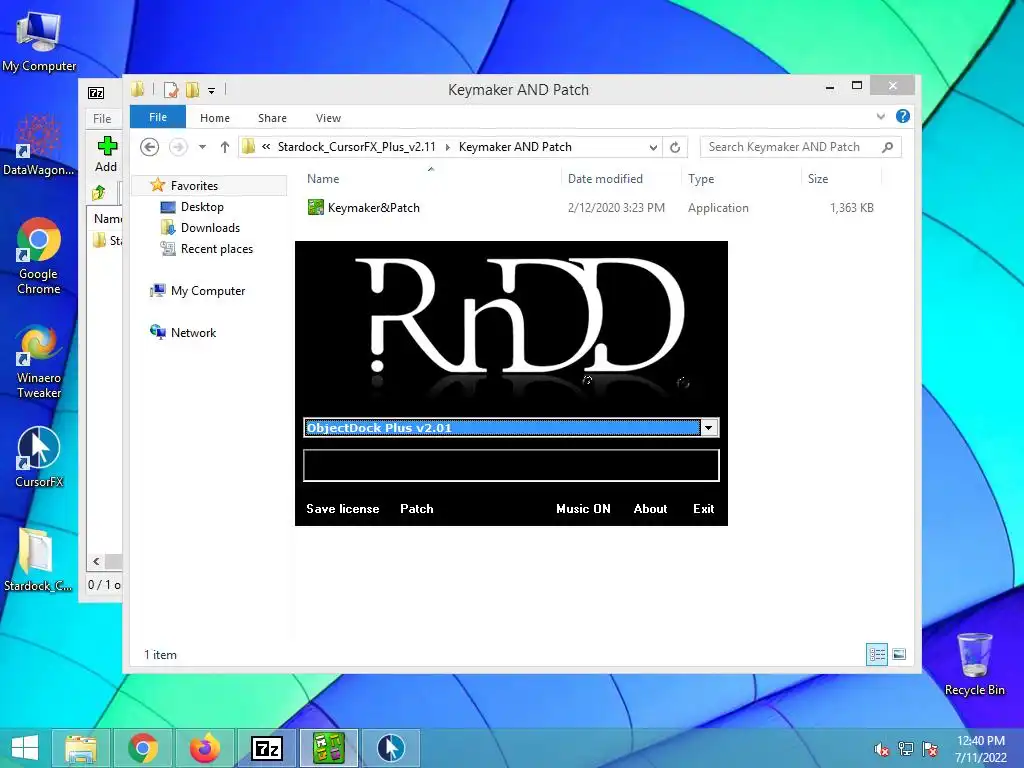Select Network in navigation pane
1024x768 pixels.
point(193,332)
